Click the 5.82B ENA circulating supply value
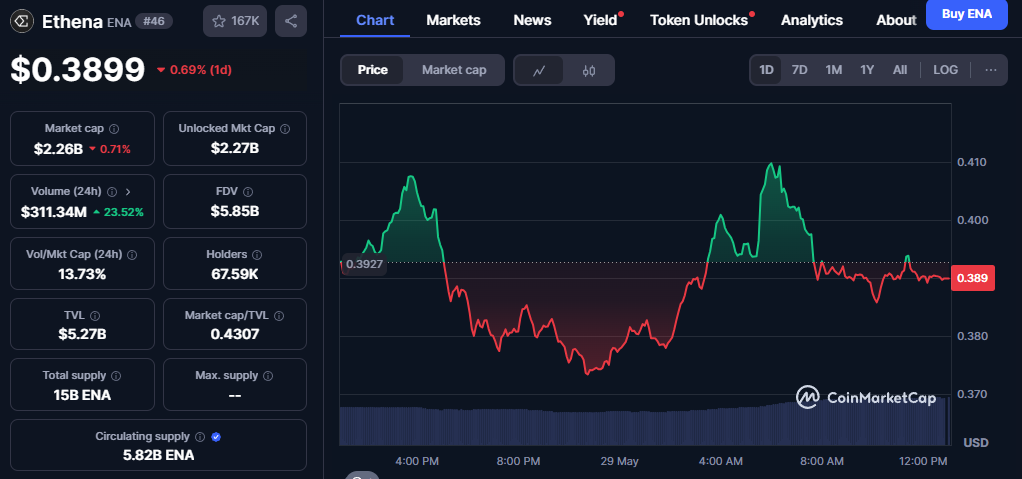Screen dimensions: 1022x479 point(158,455)
